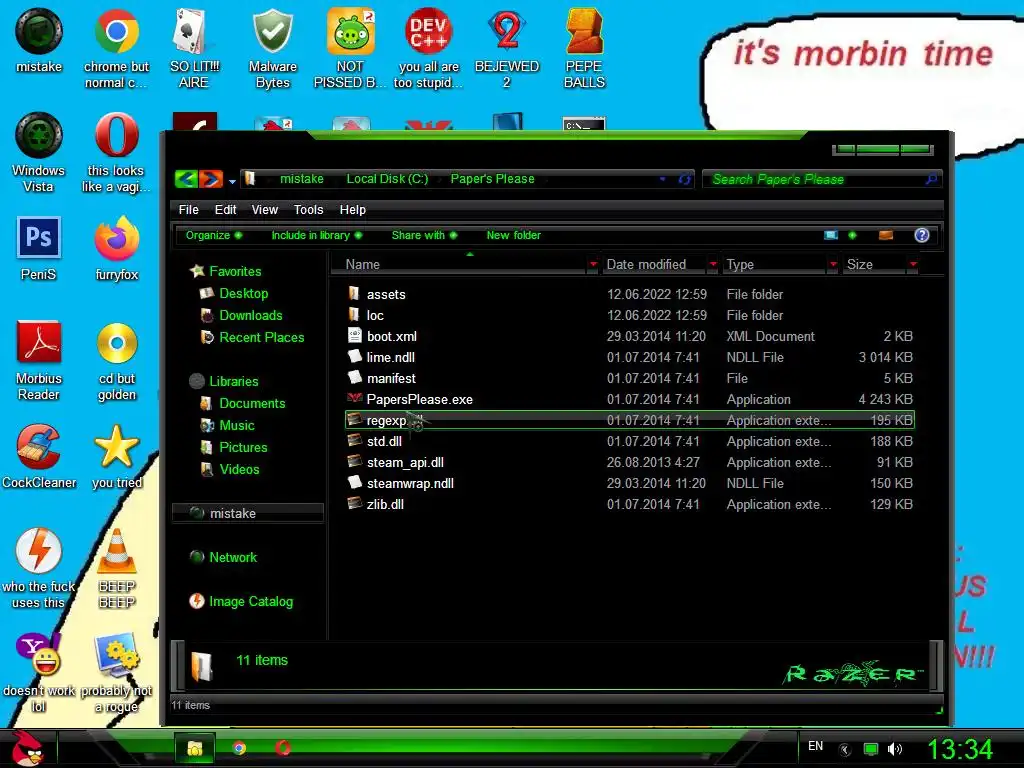This screenshot has height=768, width=1024.
Task: Open the Size column filter dropdown
Action: click(x=913, y=264)
